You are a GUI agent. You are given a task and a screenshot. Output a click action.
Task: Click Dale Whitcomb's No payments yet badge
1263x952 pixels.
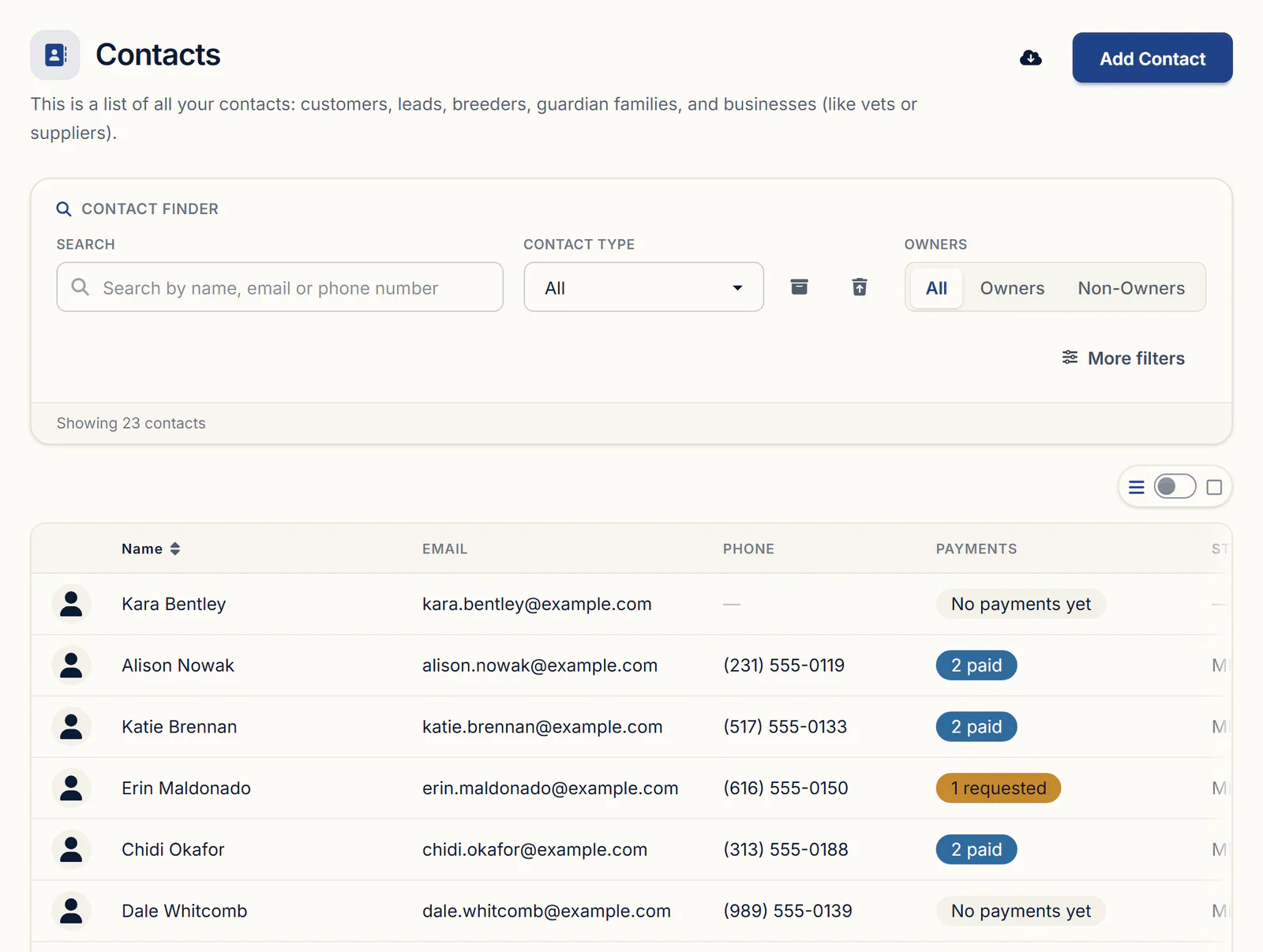[x=1021, y=911]
